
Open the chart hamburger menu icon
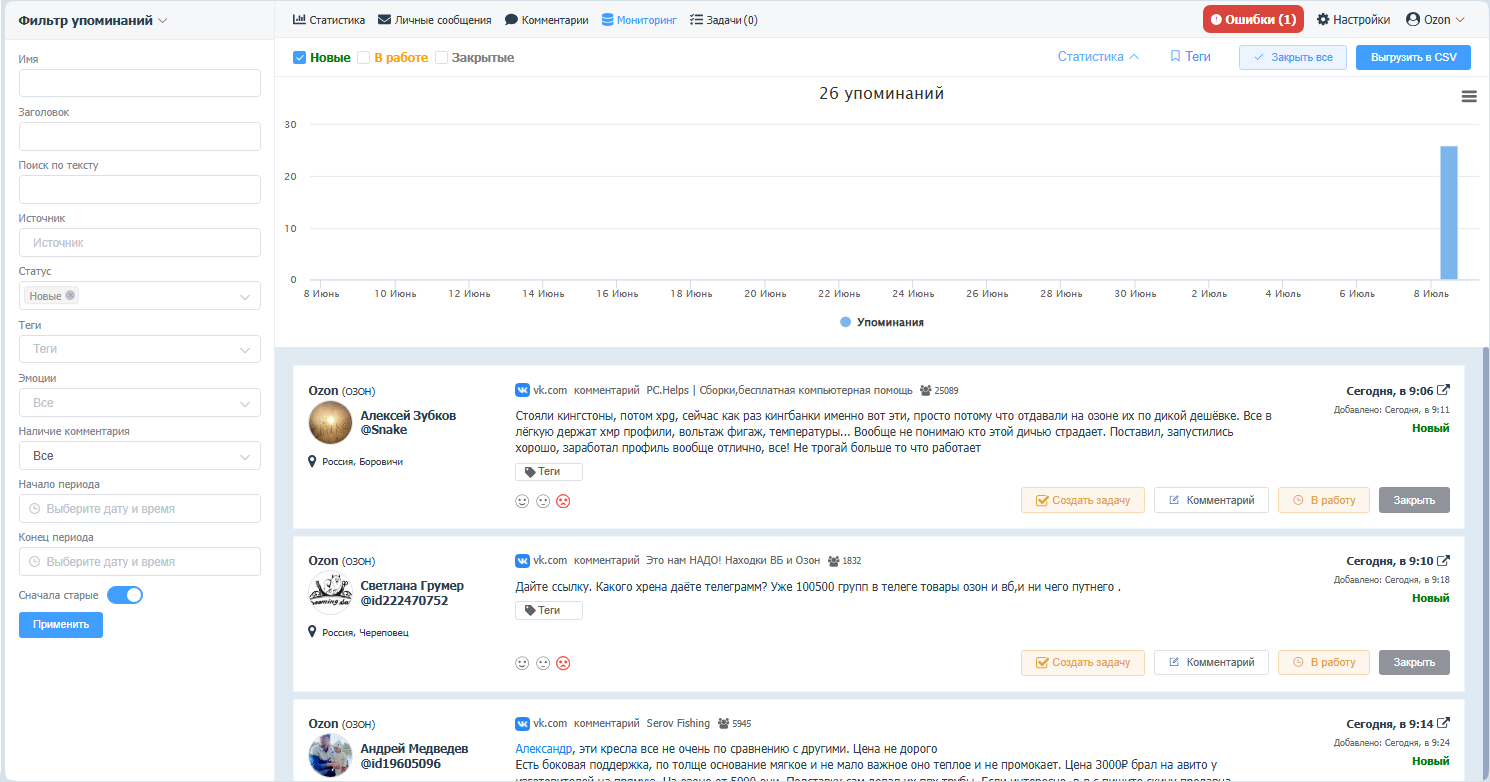coord(1469,96)
